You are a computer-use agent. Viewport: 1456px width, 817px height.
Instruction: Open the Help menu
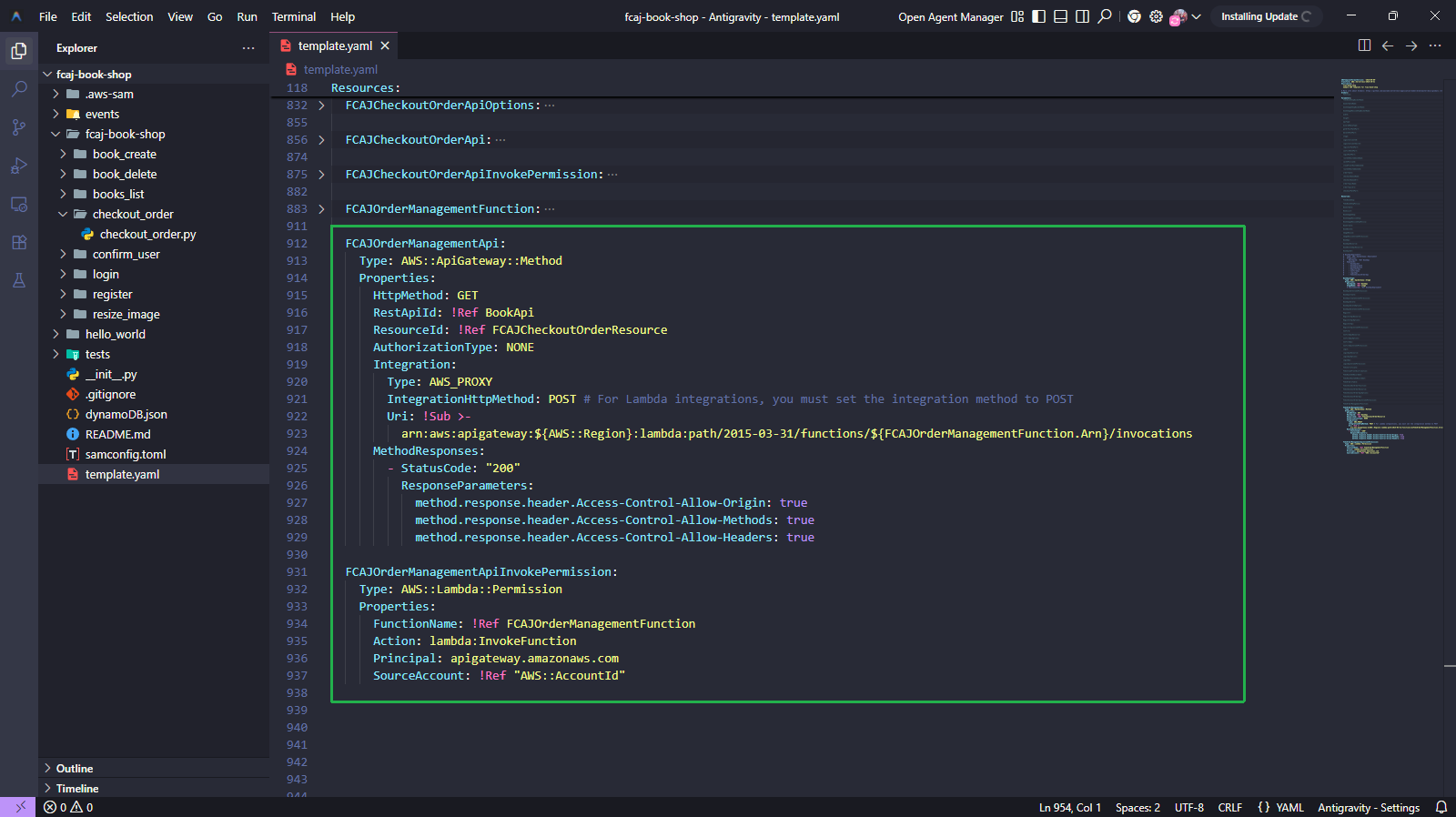click(343, 16)
